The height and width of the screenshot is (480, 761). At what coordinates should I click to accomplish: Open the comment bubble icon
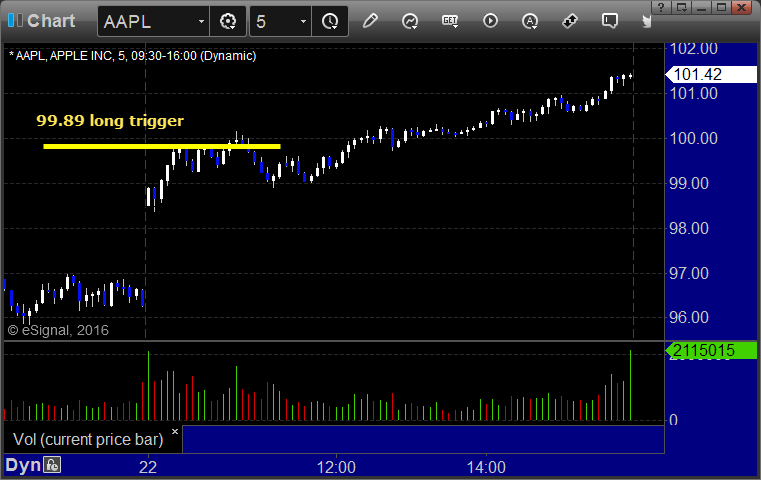610,21
